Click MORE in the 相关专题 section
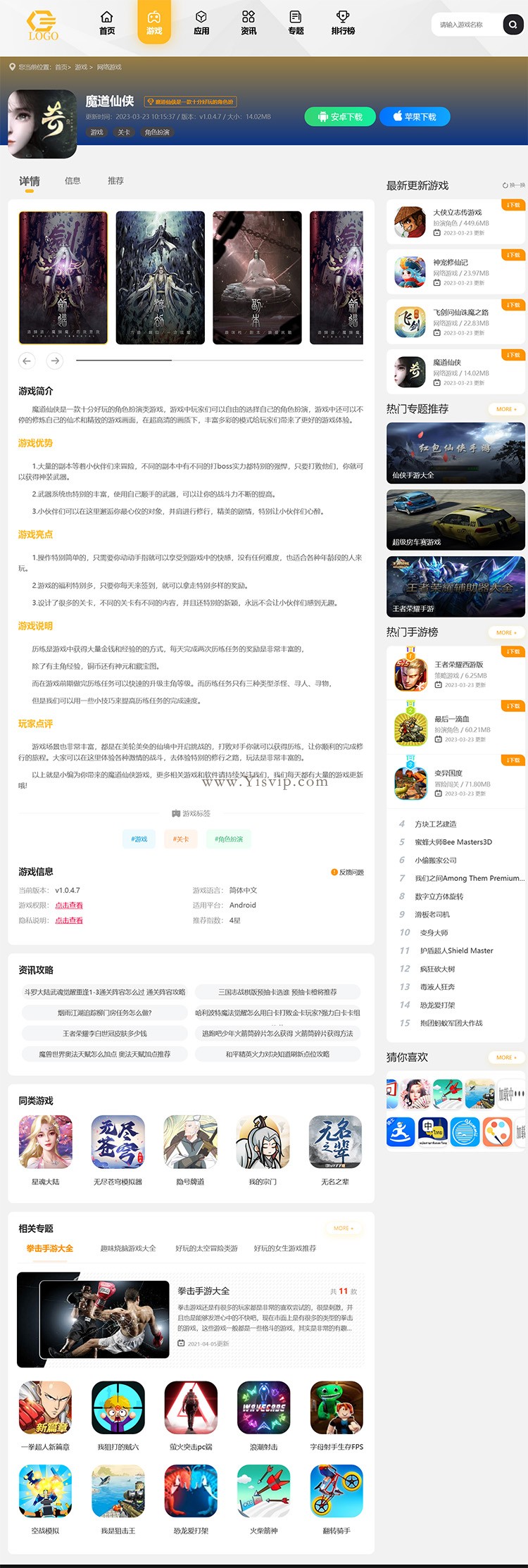 [x=344, y=1228]
